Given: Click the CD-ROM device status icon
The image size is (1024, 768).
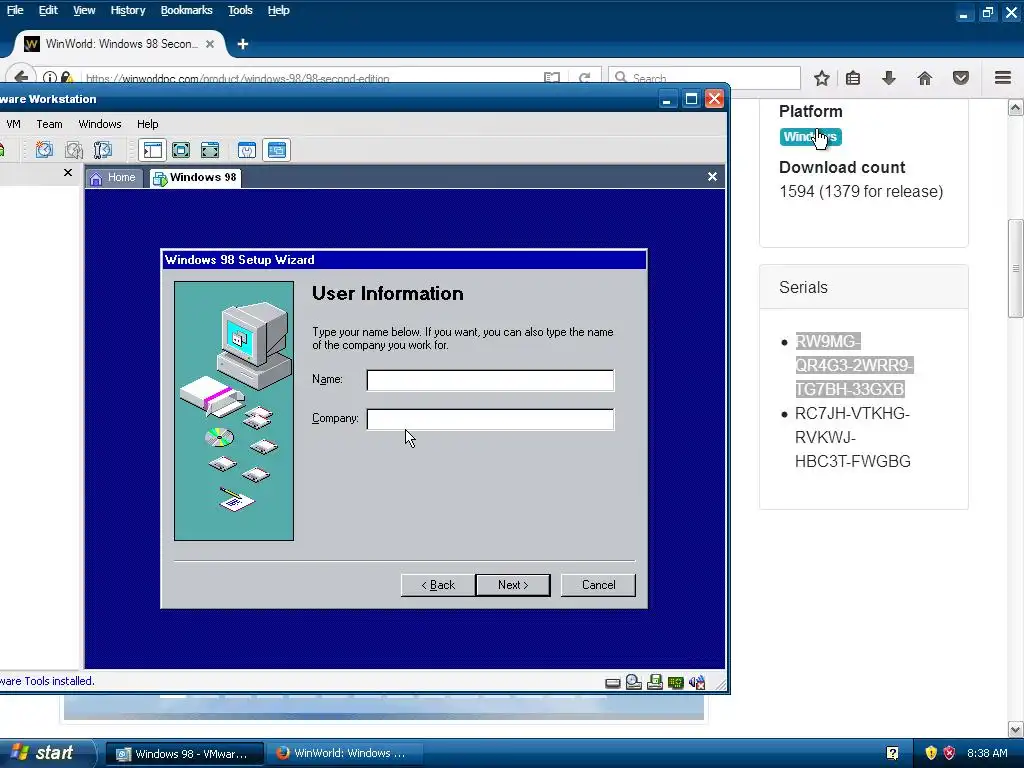Looking at the screenshot, I should pos(633,682).
